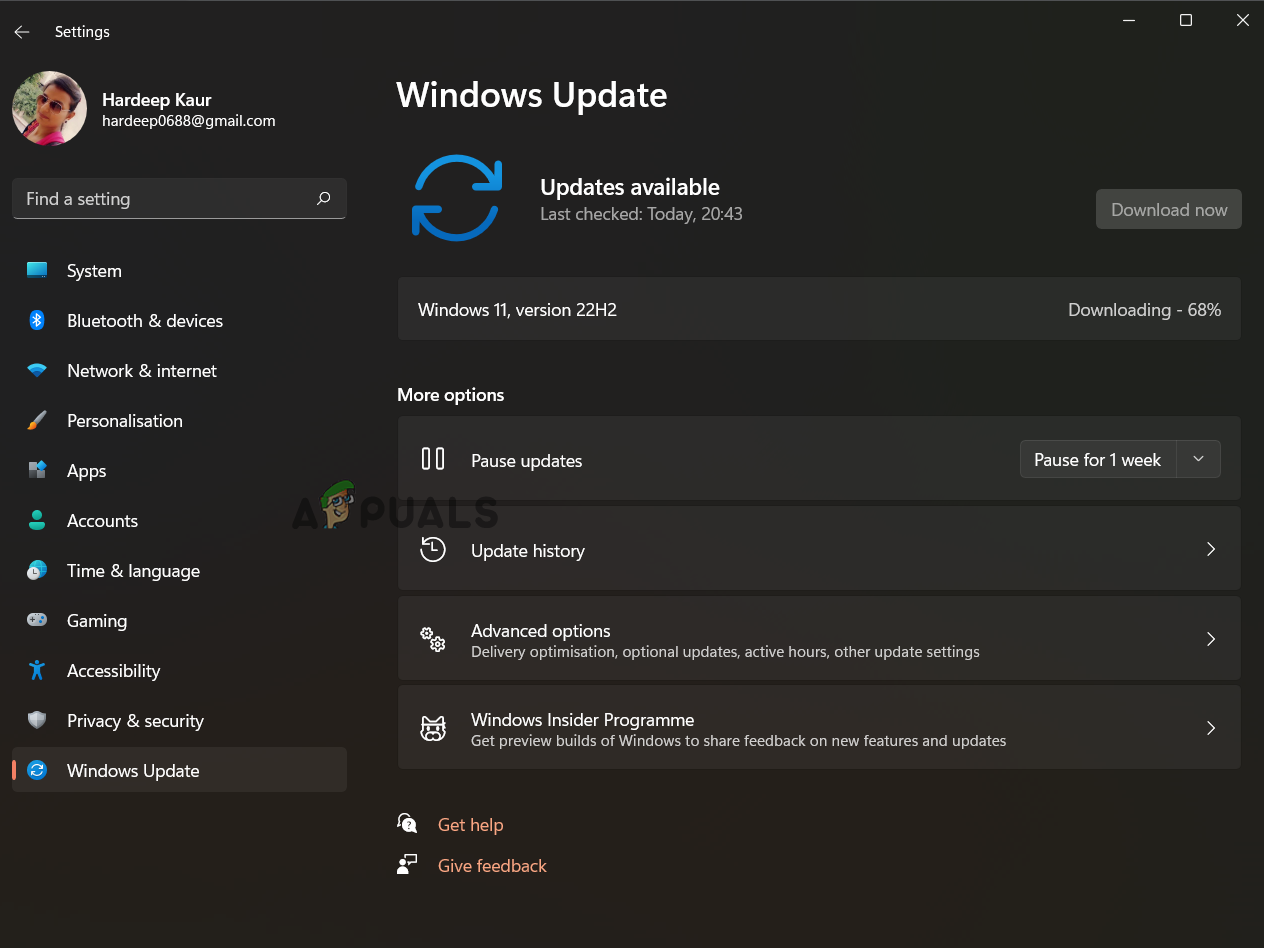Click the pause bars icon
Viewport: 1264px width, 948px height.
[x=433, y=459]
